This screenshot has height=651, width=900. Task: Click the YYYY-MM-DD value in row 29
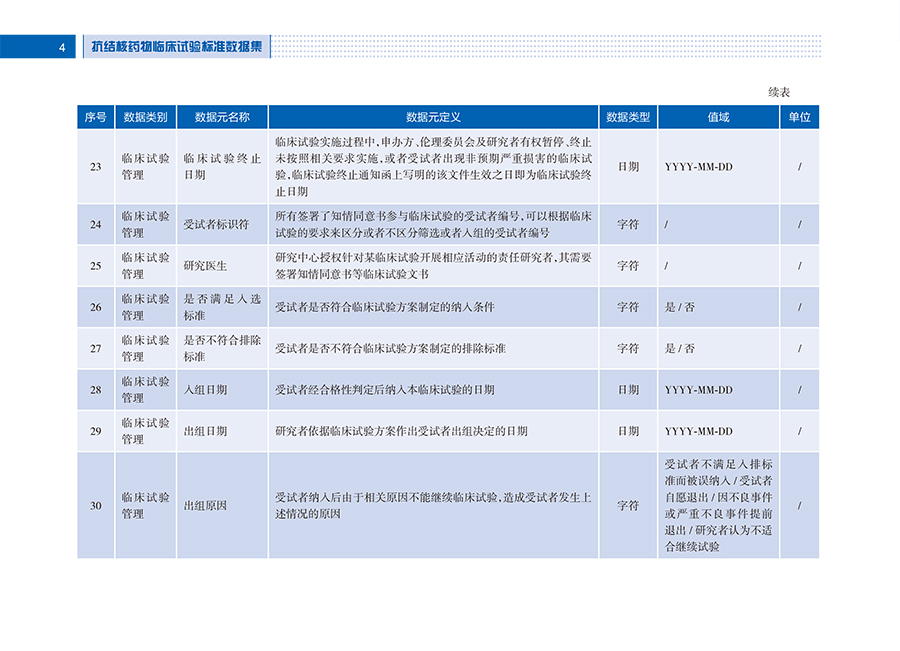click(699, 432)
